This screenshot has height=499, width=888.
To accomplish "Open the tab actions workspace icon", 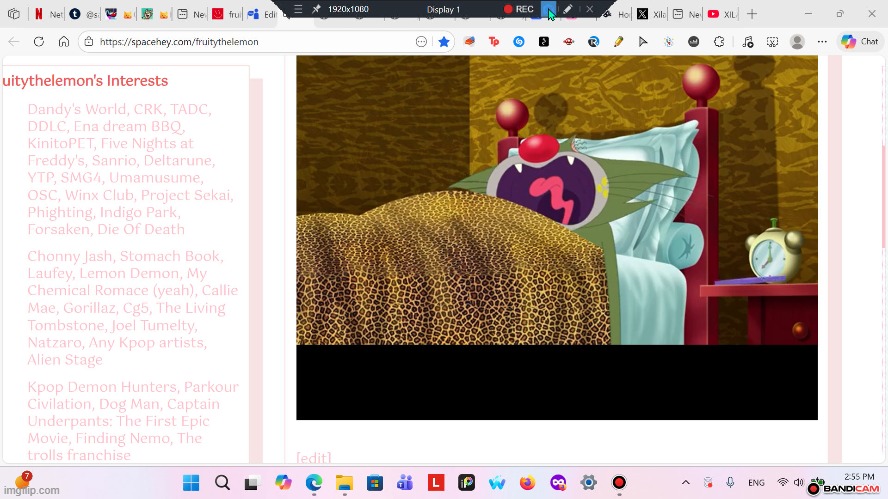I will pos(14,14).
